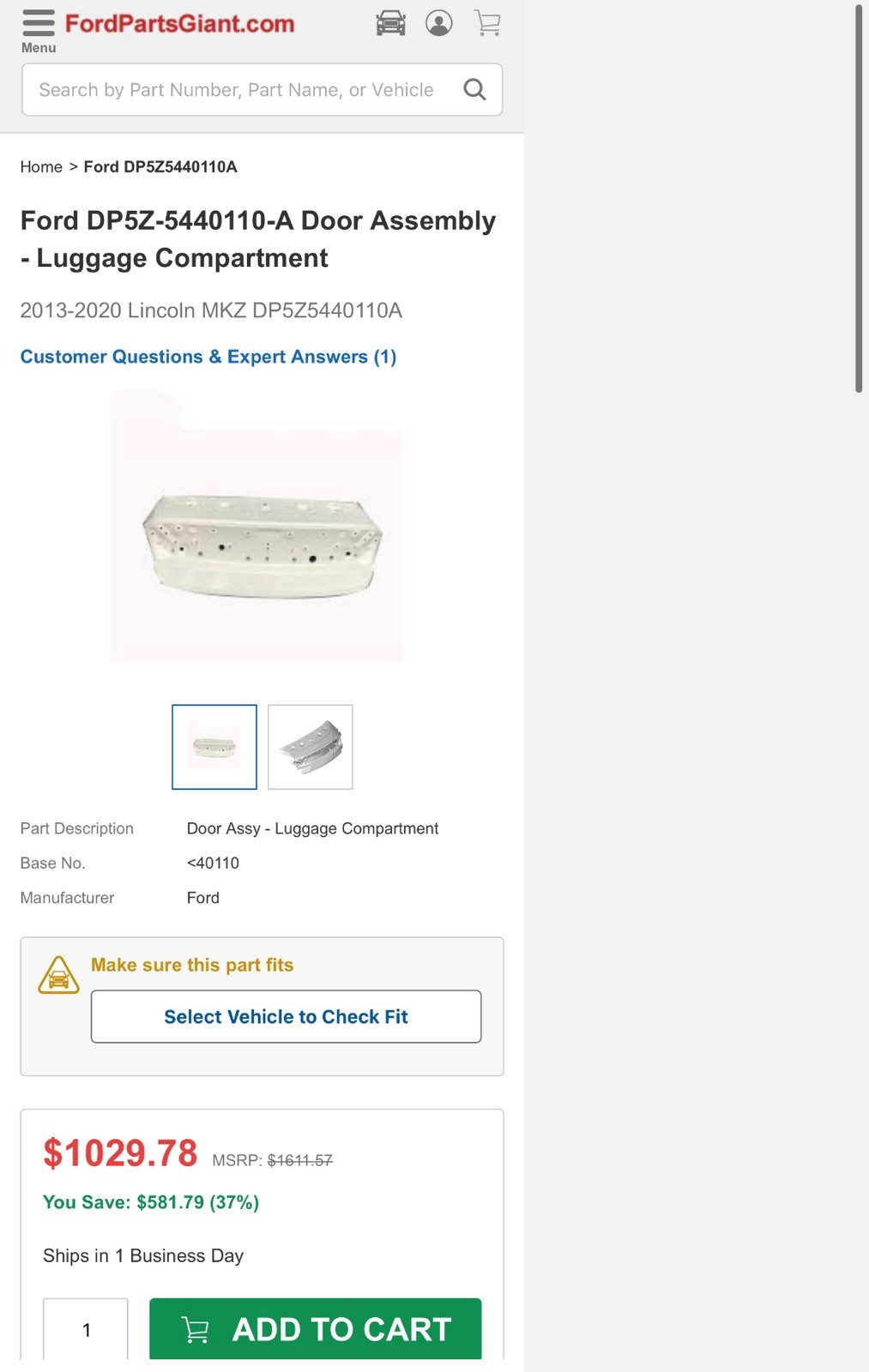Viewport: 869px width, 1372px height.
Task: Click the Ford DP5Z5440110A breadcrumb
Action: tap(160, 166)
